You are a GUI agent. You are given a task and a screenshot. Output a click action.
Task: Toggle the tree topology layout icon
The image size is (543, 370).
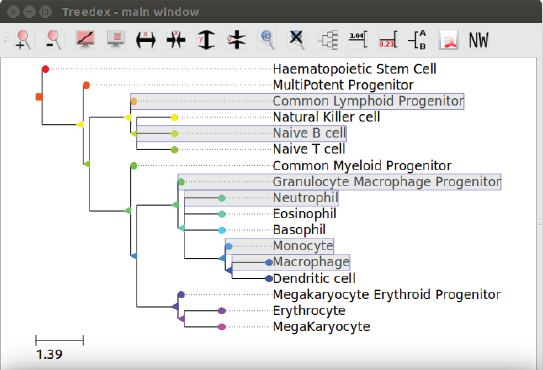(x=328, y=39)
